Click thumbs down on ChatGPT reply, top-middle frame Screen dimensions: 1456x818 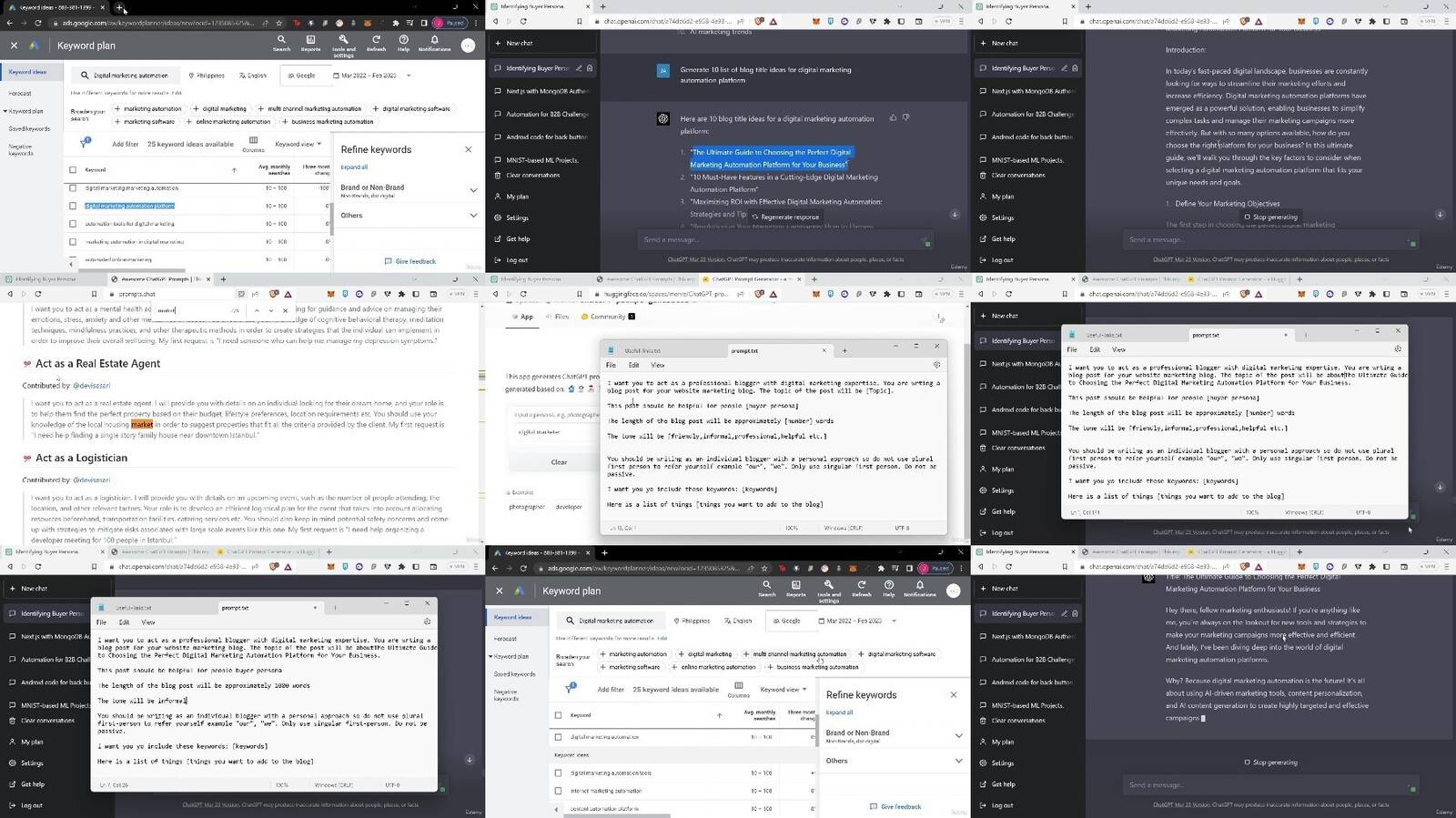(905, 118)
